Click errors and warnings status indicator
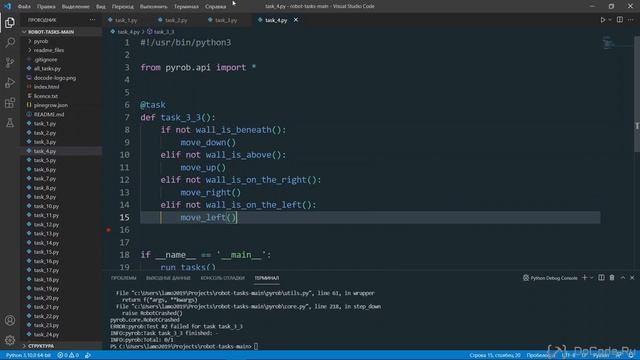Screen dimensions: 640x360 click(68, 355)
